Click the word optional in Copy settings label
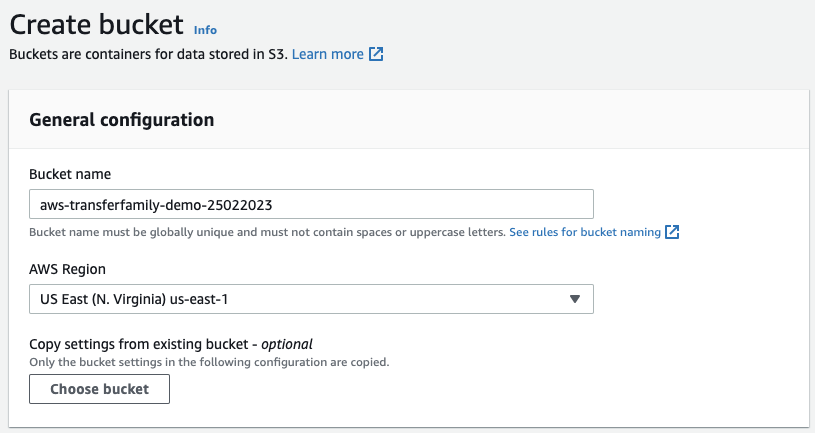Viewport: 815px width, 433px height. (x=287, y=344)
